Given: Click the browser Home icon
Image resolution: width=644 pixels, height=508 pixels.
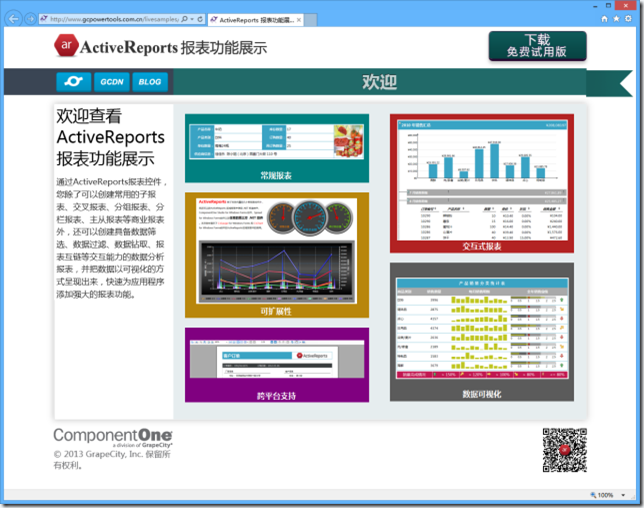Looking at the screenshot, I should (604, 19).
